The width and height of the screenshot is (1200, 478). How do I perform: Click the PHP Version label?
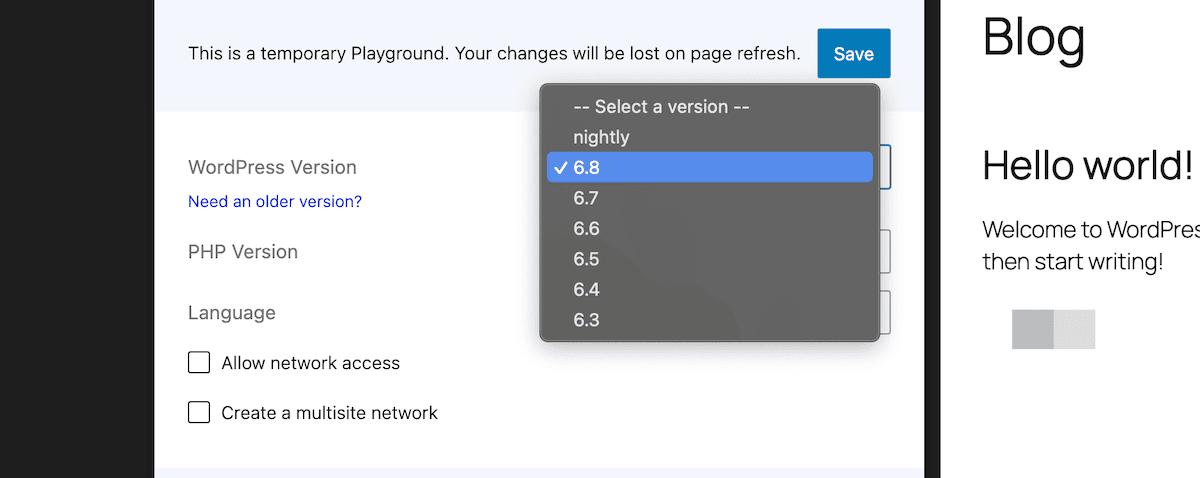[x=243, y=252]
